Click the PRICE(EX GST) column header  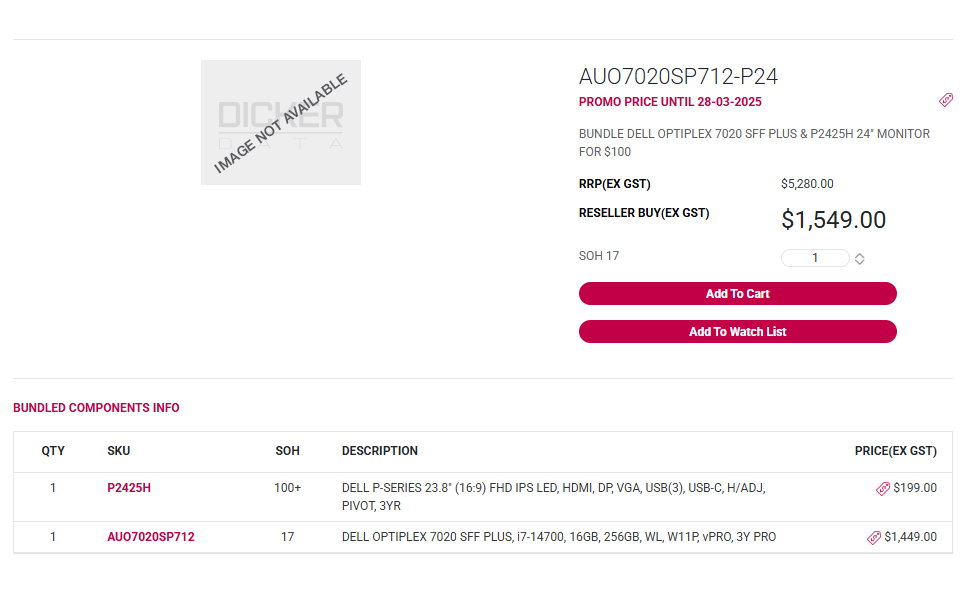click(x=895, y=451)
